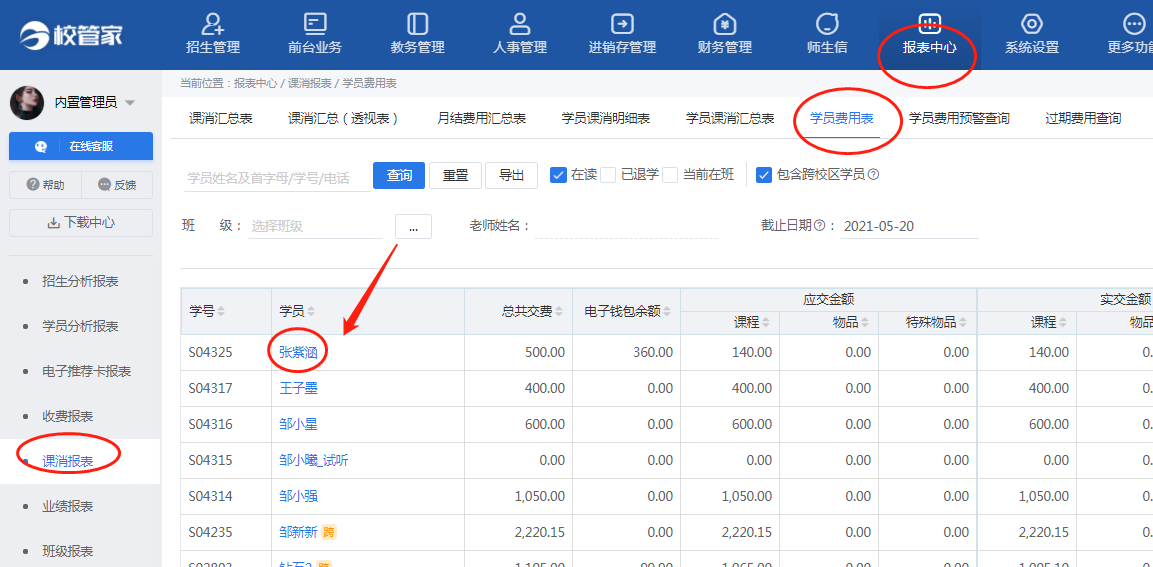Sort 应交金额 课程 column
This screenshot has height=567, width=1153.
(x=765, y=322)
